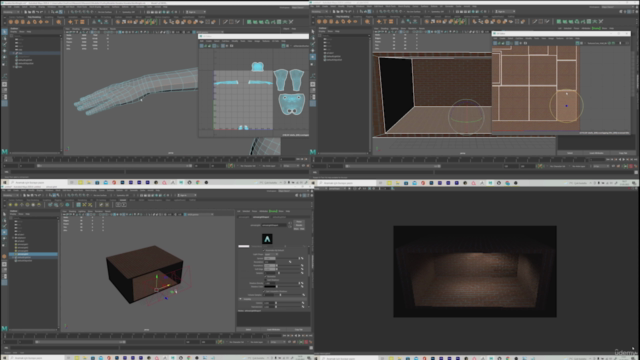Click the white Color swatch in bottom-left Attribute Editor
Viewport: 640px width, 360px height.
click(244, 246)
